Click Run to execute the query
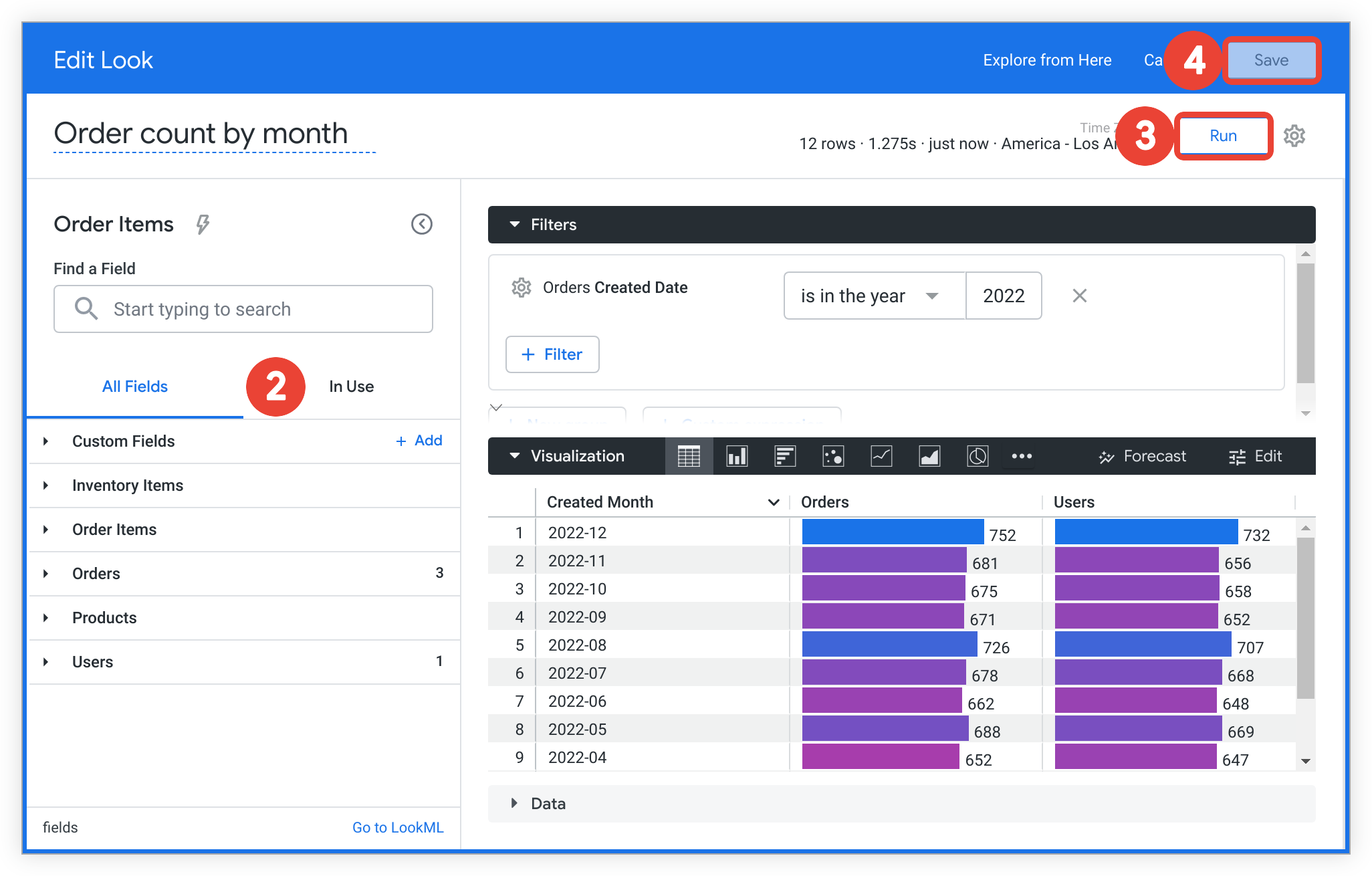 pos(1224,136)
